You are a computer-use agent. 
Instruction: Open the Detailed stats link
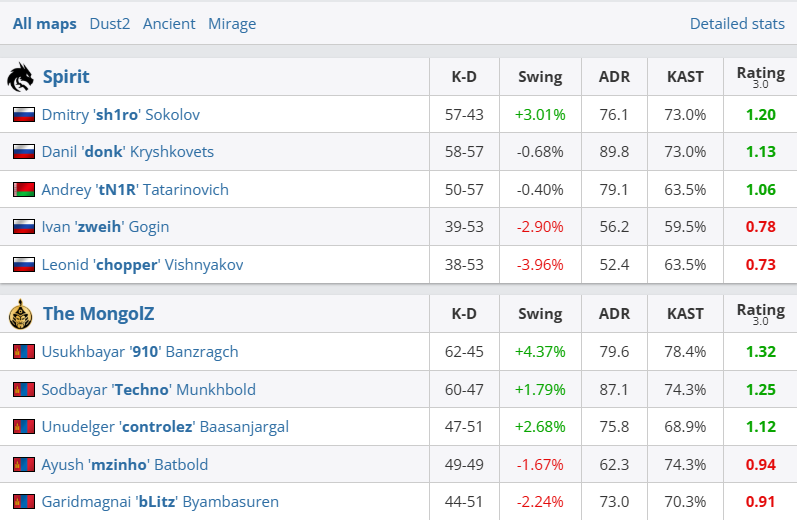tap(737, 24)
